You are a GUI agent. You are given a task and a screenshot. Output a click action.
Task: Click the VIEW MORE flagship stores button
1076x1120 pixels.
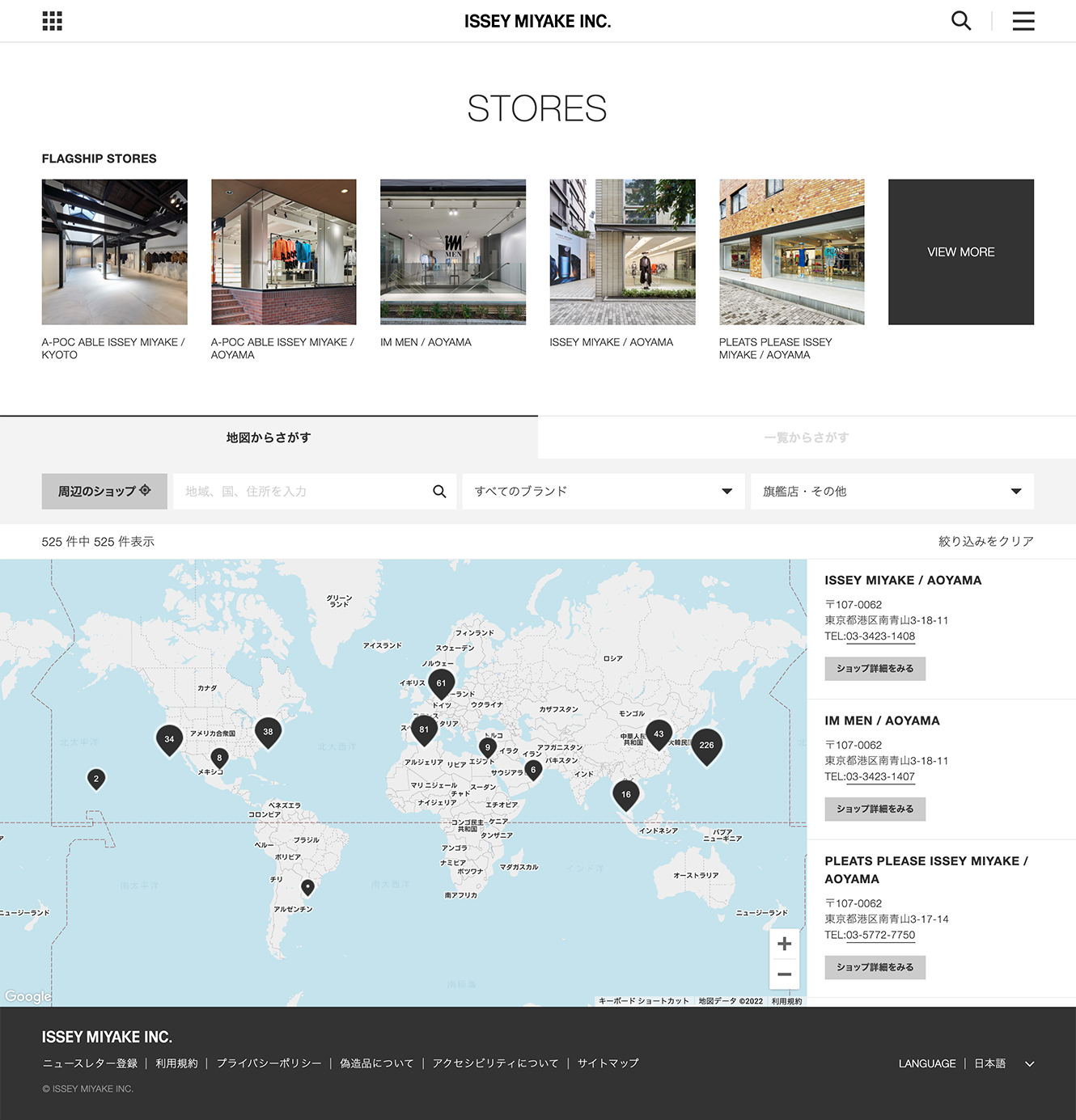click(960, 252)
